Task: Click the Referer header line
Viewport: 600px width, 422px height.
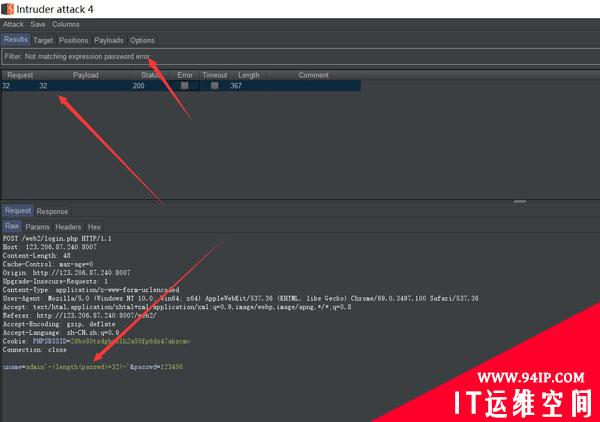Action: [80, 316]
